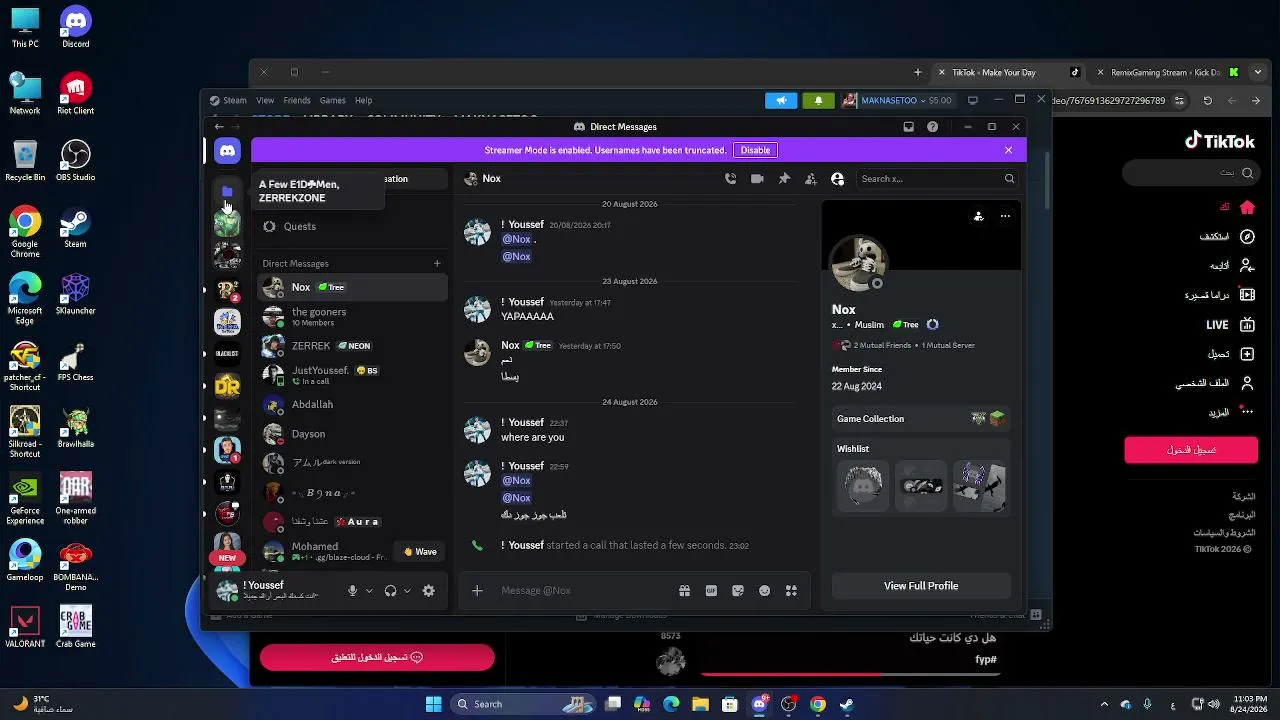Open Nox's Game Collection section

point(921,419)
